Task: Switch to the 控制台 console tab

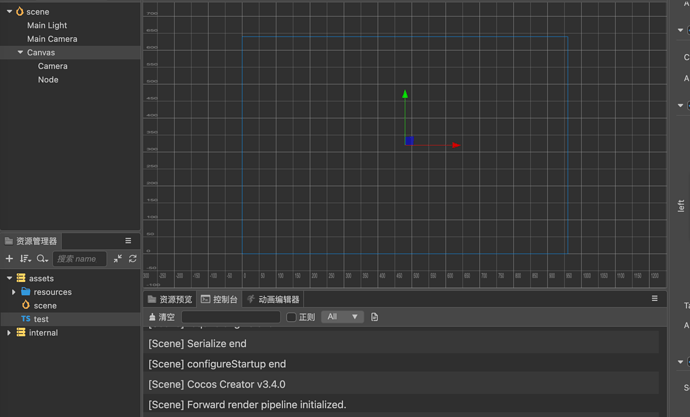Action: [219, 300]
